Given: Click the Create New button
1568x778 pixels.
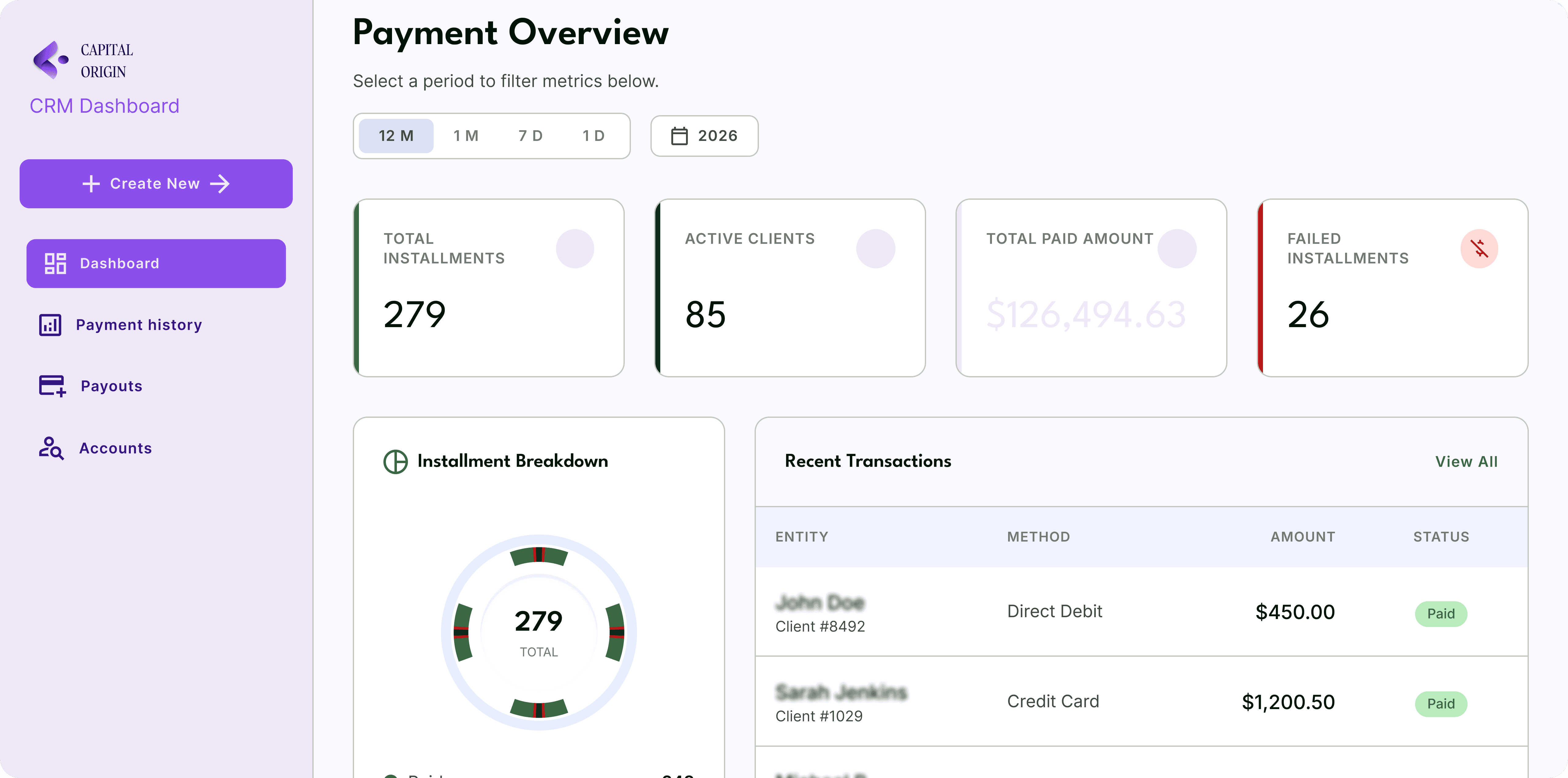Looking at the screenshot, I should pos(156,184).
